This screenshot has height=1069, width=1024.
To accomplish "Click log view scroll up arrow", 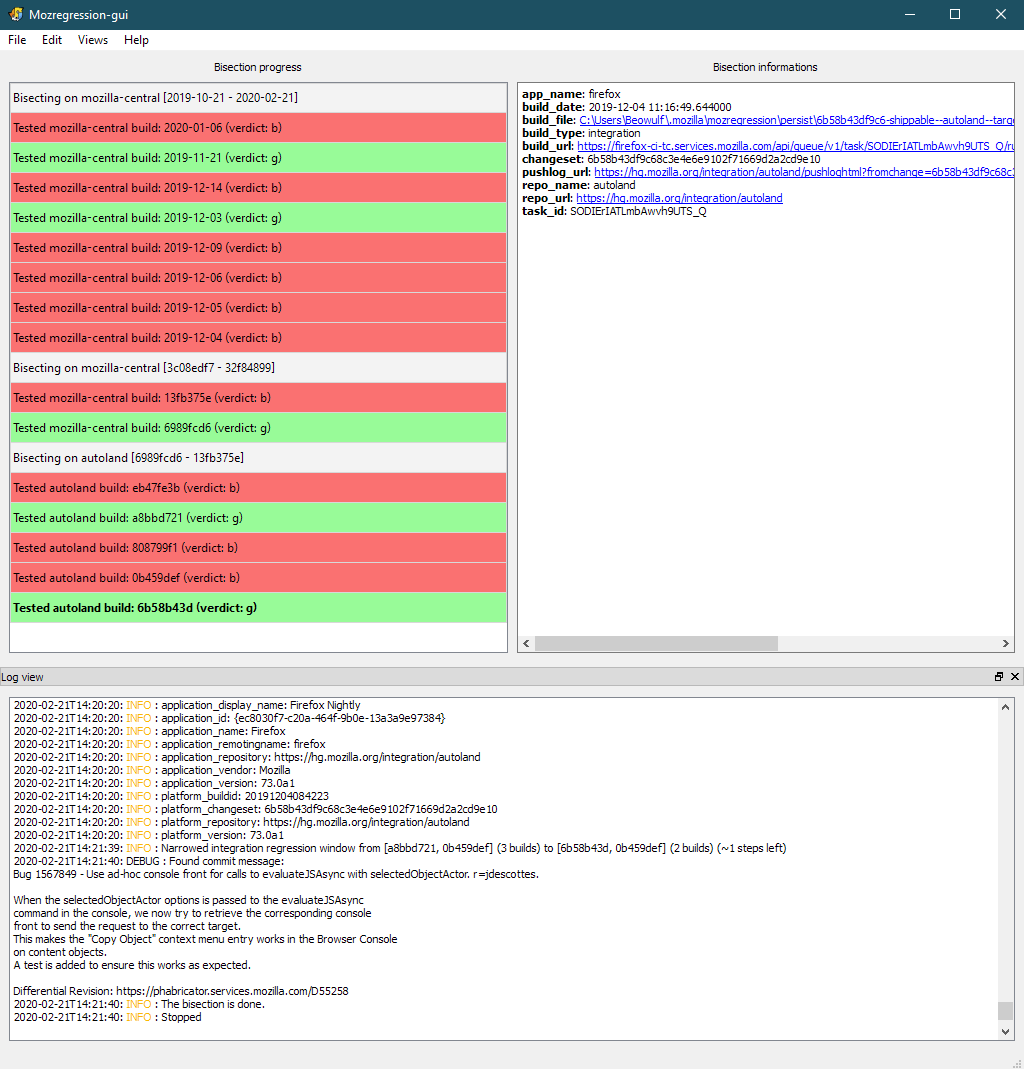I will point(1006,707).
